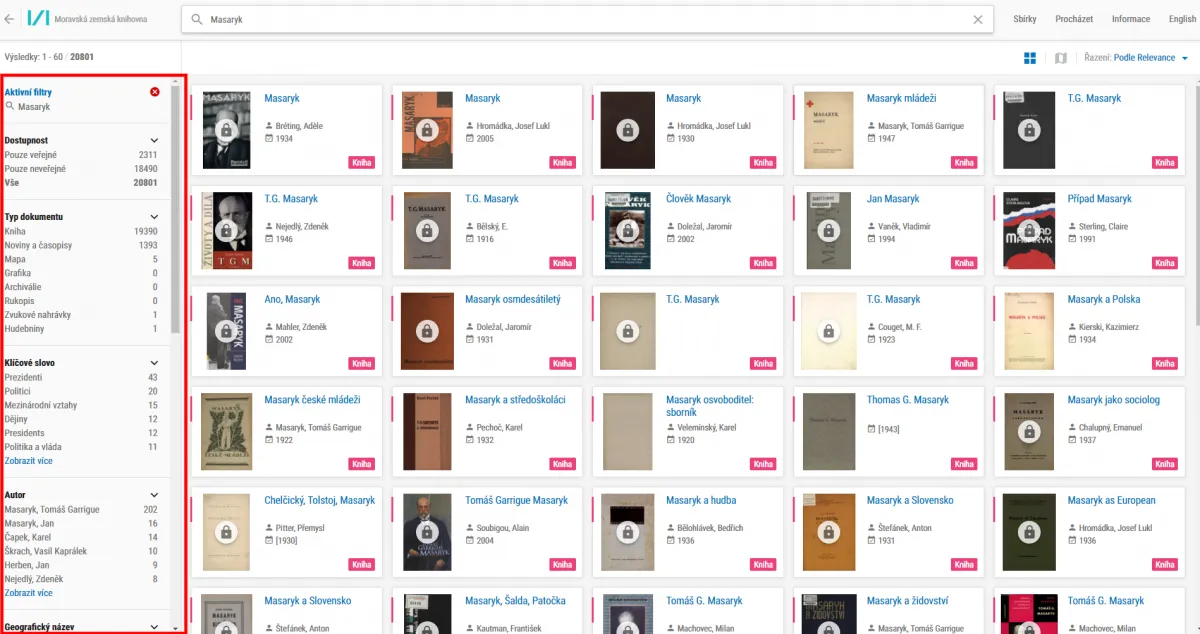Clear the search field with the X icon
Image resolution: width=1200 pixels, height=634 pixels.
(978, 19)
